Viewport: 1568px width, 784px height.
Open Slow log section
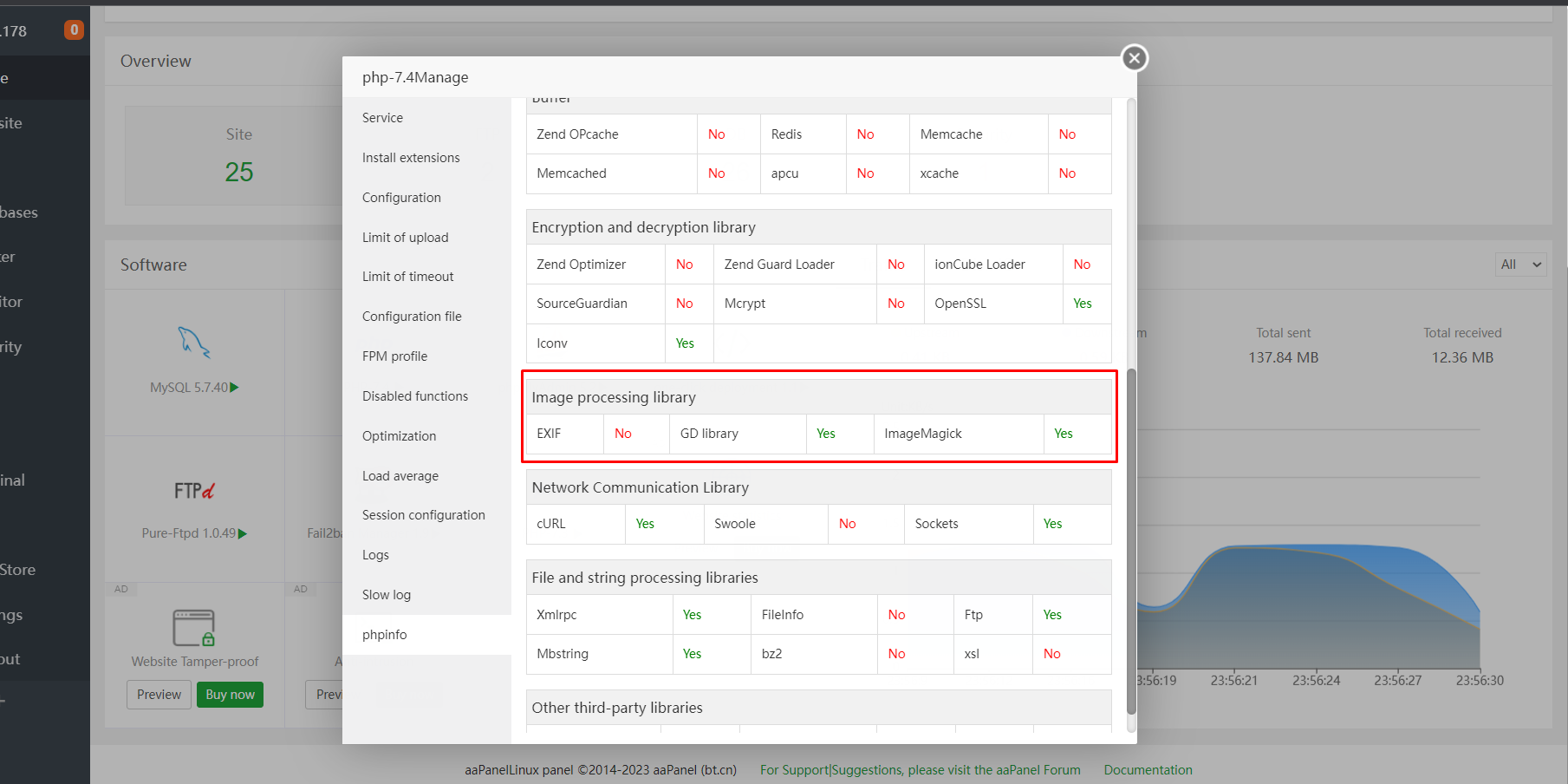click(x=426, y=595)
